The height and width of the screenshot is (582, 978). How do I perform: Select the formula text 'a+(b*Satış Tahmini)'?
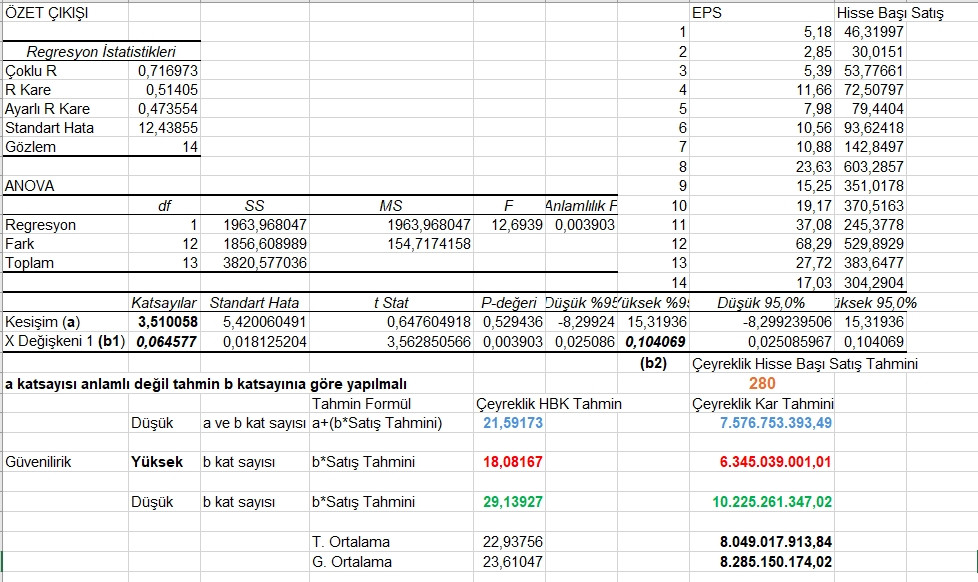(x=377, y=423)
